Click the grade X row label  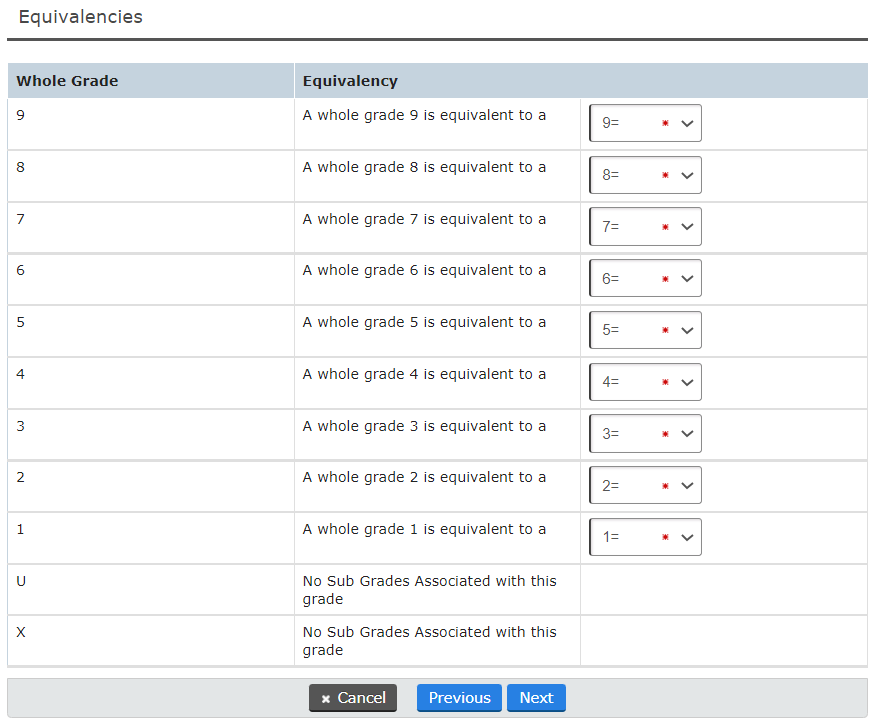[x=21, y=632]
